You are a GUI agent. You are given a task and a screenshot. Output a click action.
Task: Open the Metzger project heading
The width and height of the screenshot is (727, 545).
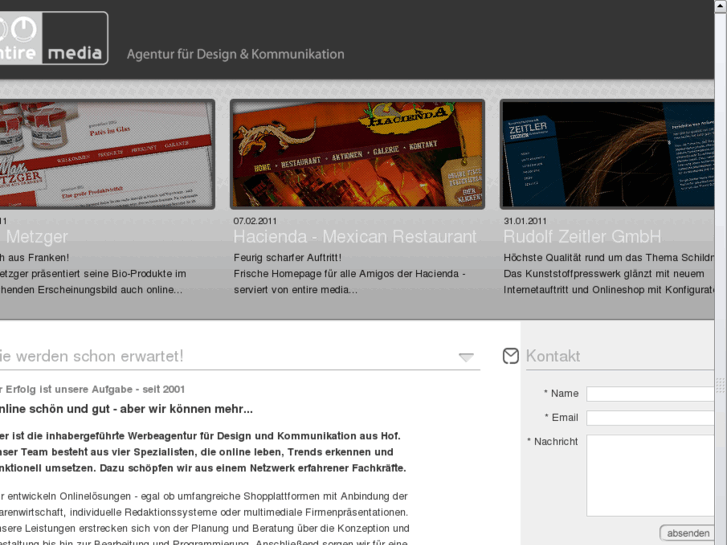pyautogui.click(x=37, y=237)
